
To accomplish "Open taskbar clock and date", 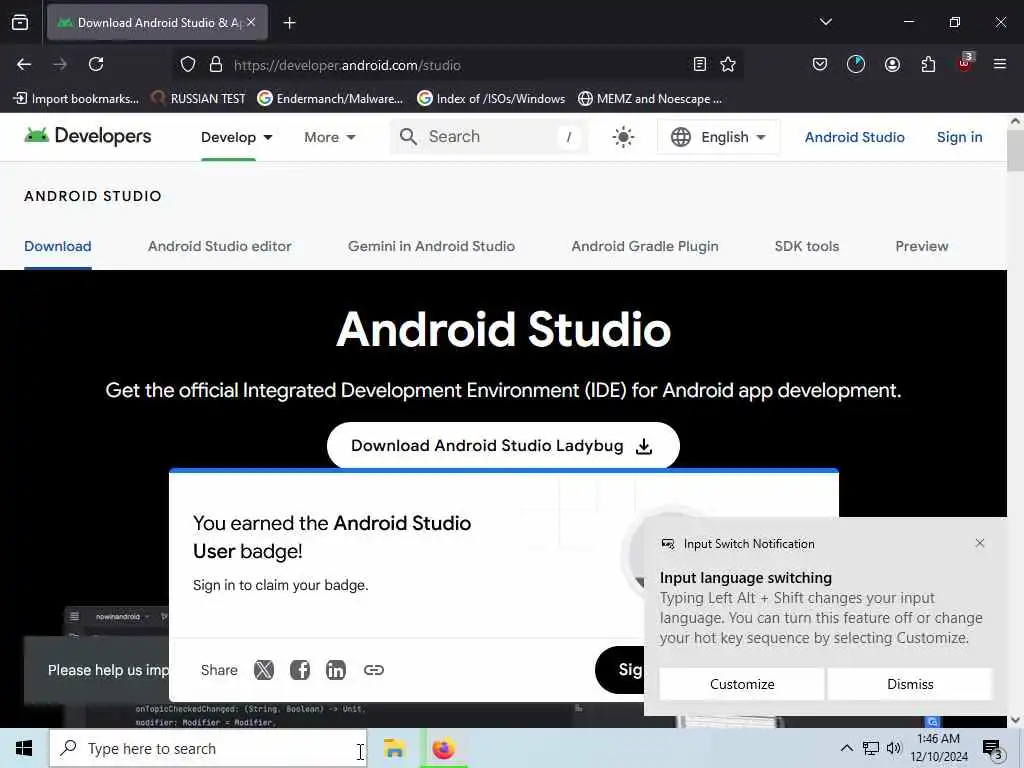I will 938,748.
